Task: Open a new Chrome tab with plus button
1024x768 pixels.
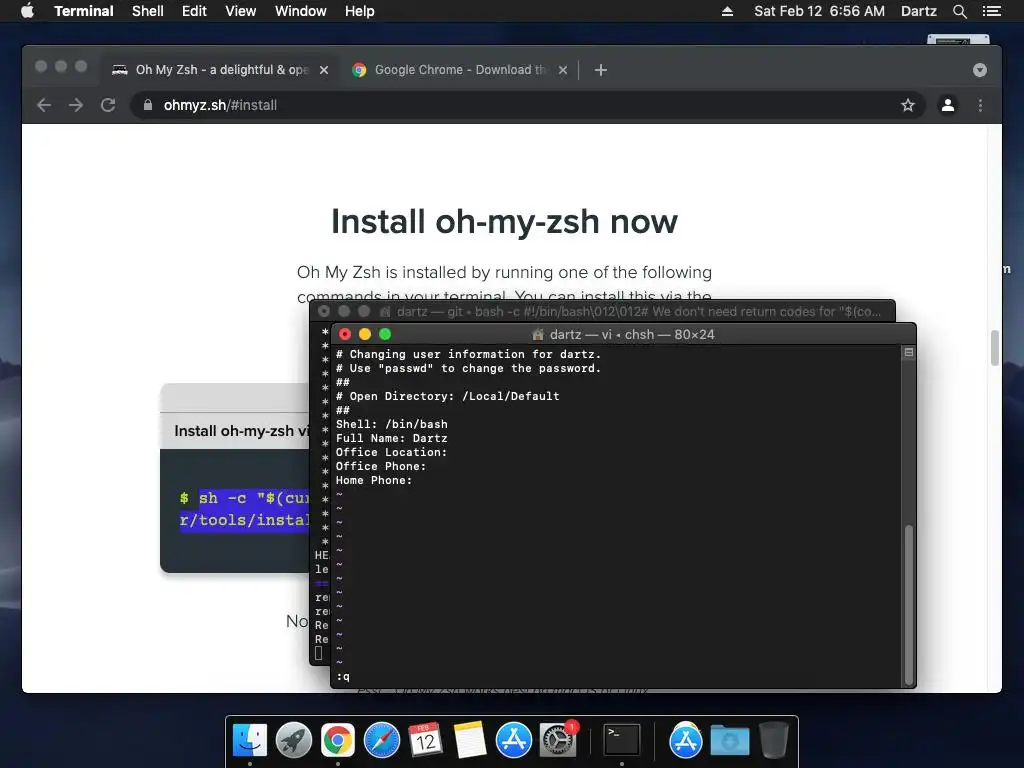Action: coord(601,70)
